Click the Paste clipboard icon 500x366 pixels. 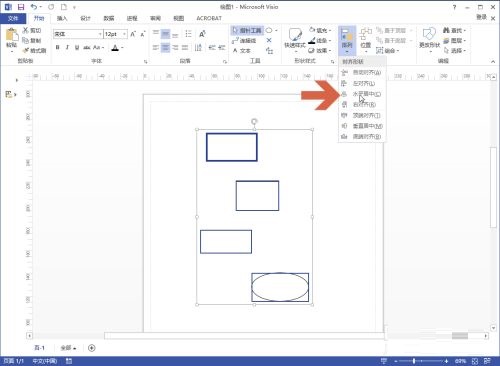pos(12,35)
